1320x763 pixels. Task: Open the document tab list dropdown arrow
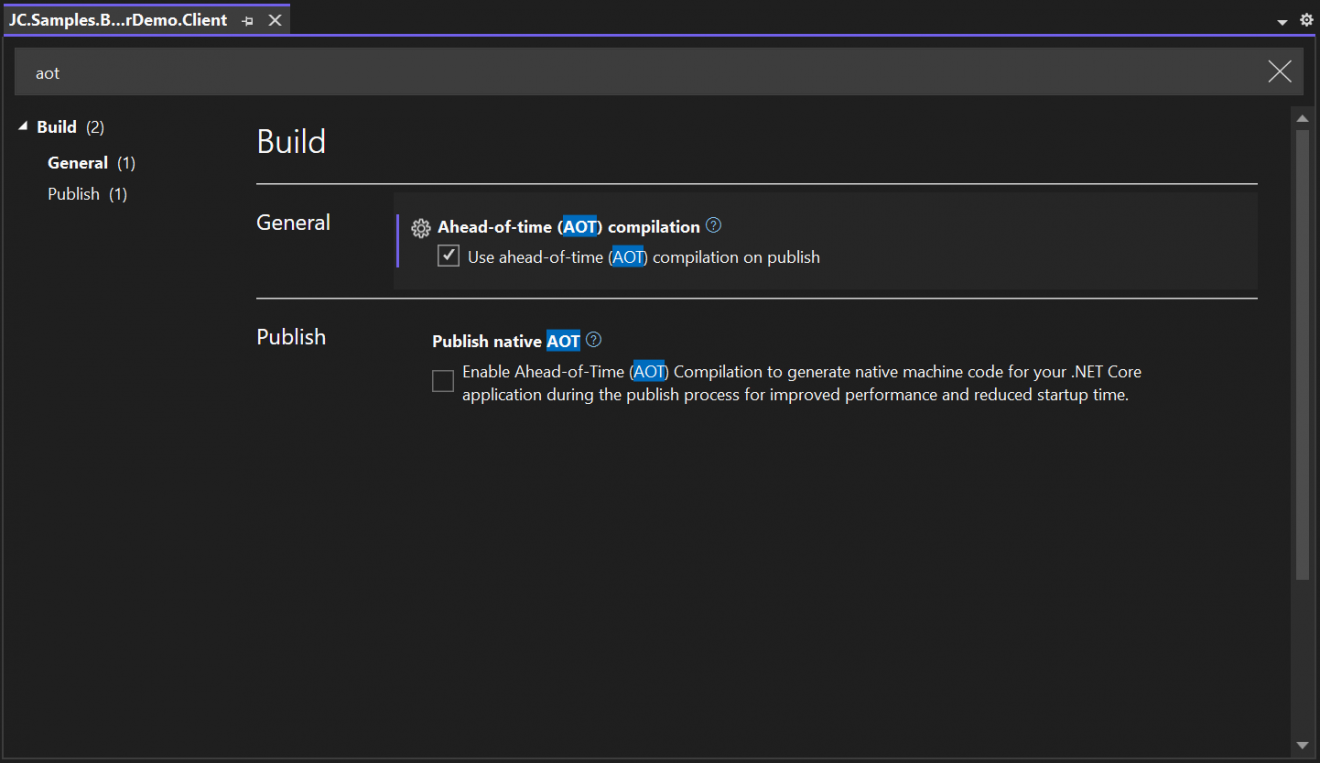[1282, 22]
